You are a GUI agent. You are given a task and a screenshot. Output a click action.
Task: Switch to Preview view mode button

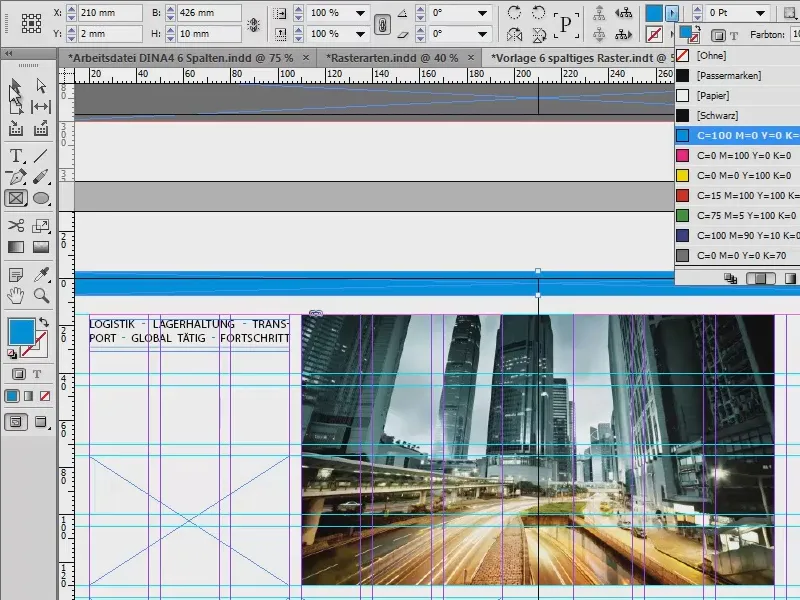click(41, 422)
